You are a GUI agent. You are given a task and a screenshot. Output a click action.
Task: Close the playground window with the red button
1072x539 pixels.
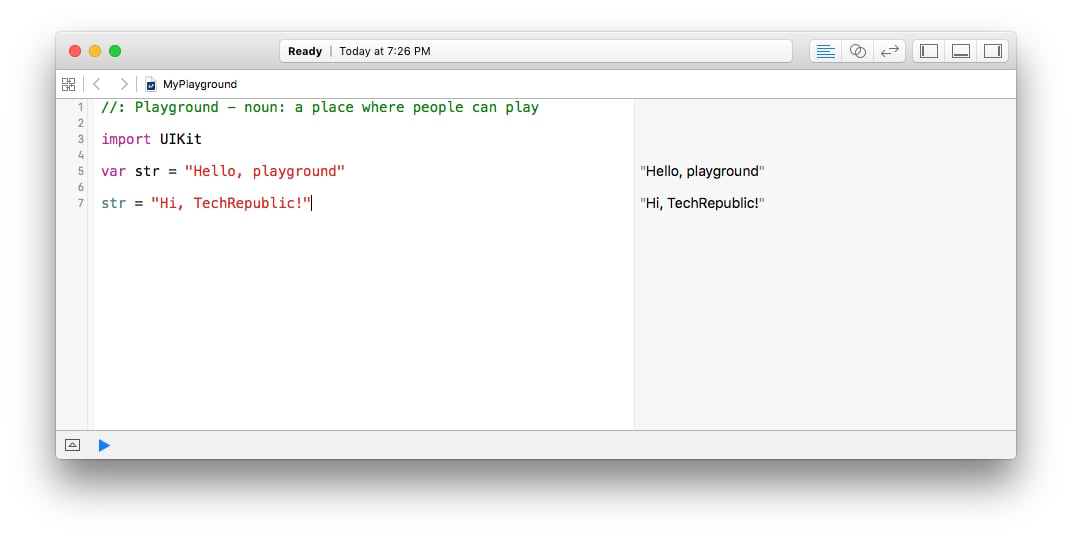click(x=75, y=51)
